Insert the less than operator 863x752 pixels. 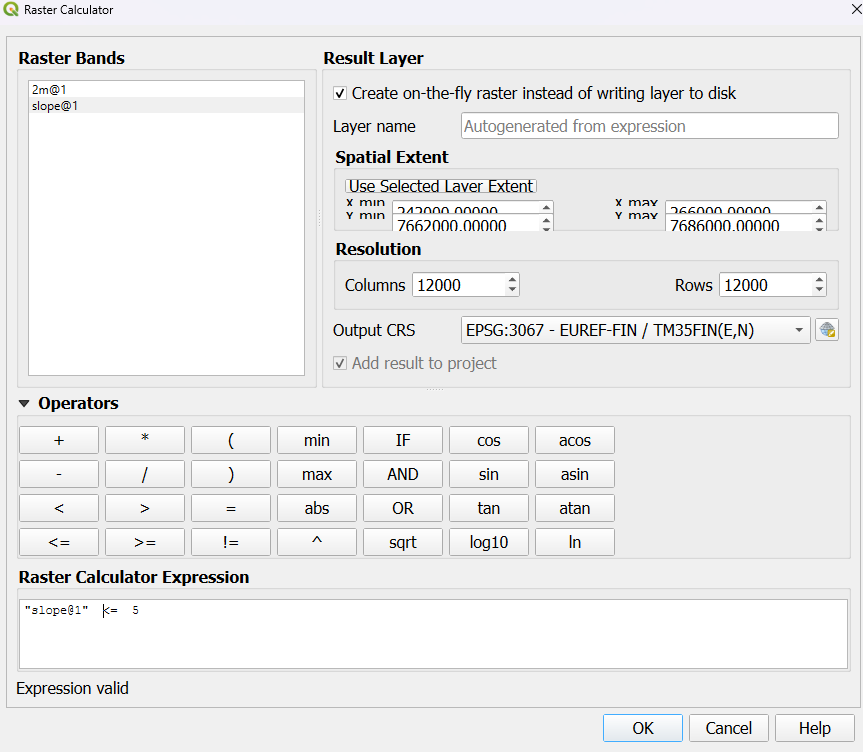(x=59, y=508)
